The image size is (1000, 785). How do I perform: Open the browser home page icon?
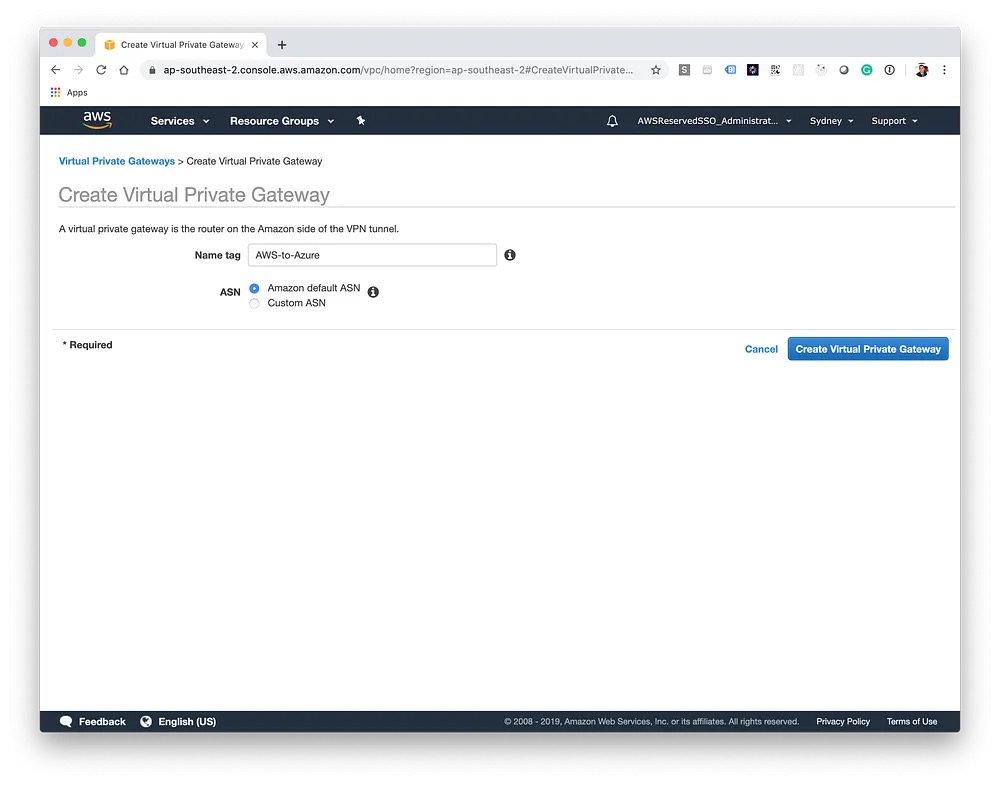tap(124, 70)
